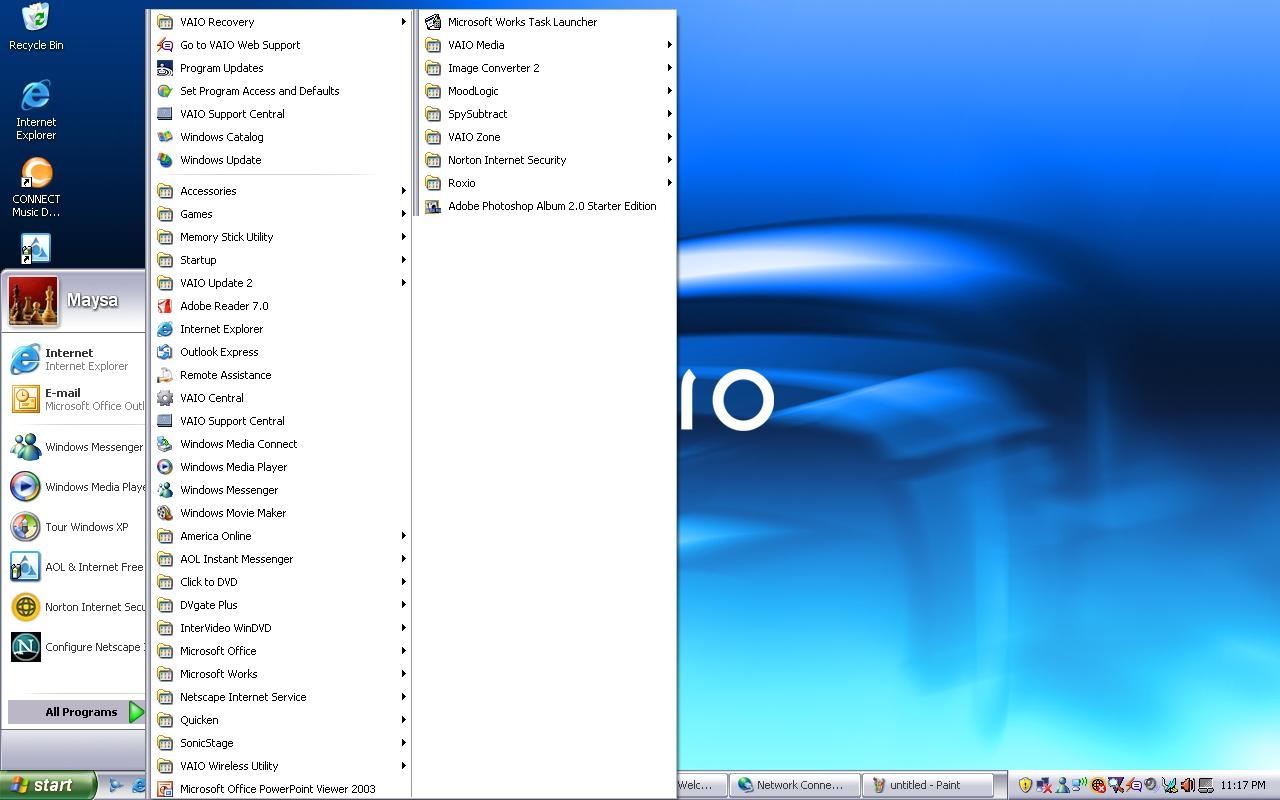
Task: Open Image Converter 2 submenu
Action: coord(547,68)
